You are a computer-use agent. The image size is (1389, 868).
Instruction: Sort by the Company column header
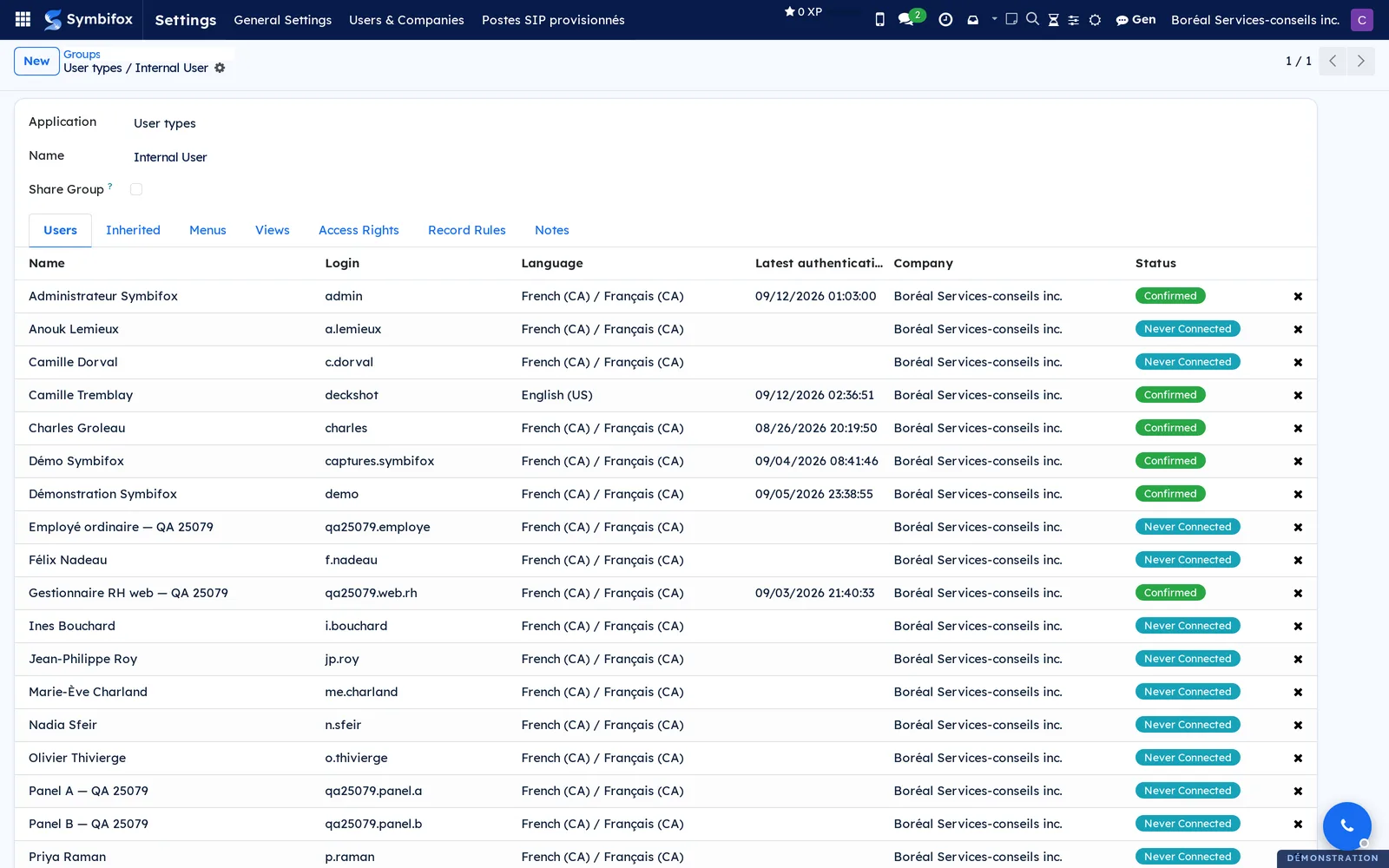point(923,263)
